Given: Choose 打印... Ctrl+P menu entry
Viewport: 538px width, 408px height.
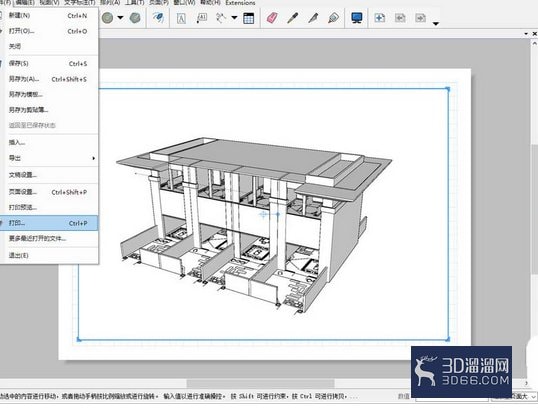Looking at the screenshot, I should (x=49, y=223).
